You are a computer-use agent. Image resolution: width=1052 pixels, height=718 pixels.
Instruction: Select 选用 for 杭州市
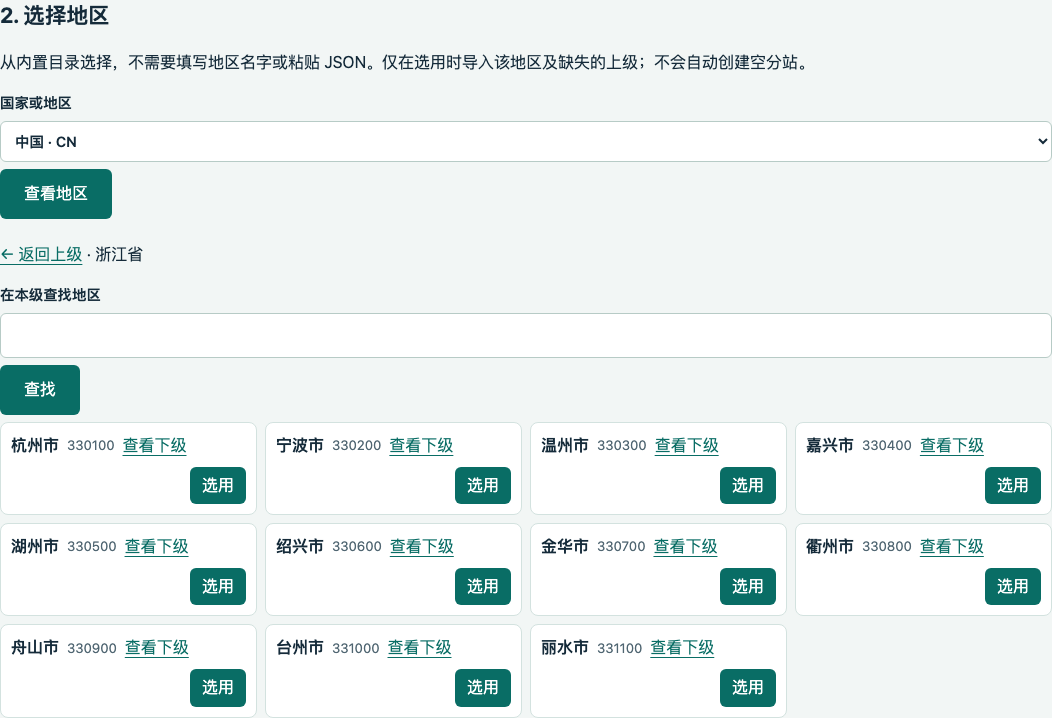217,485
